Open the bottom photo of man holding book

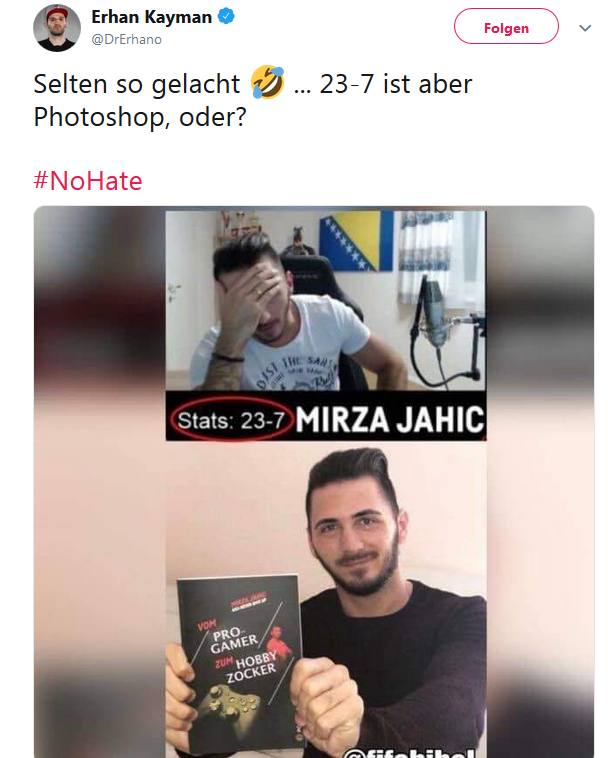(x=326, y=599)
